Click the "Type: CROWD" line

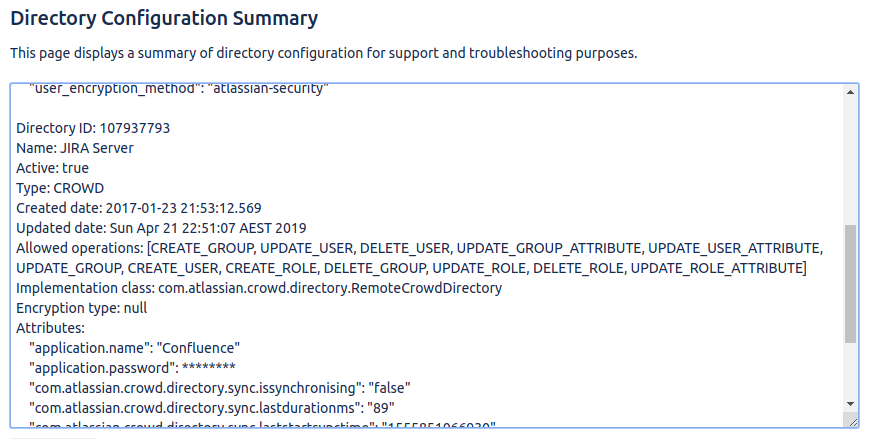(60, 188)
